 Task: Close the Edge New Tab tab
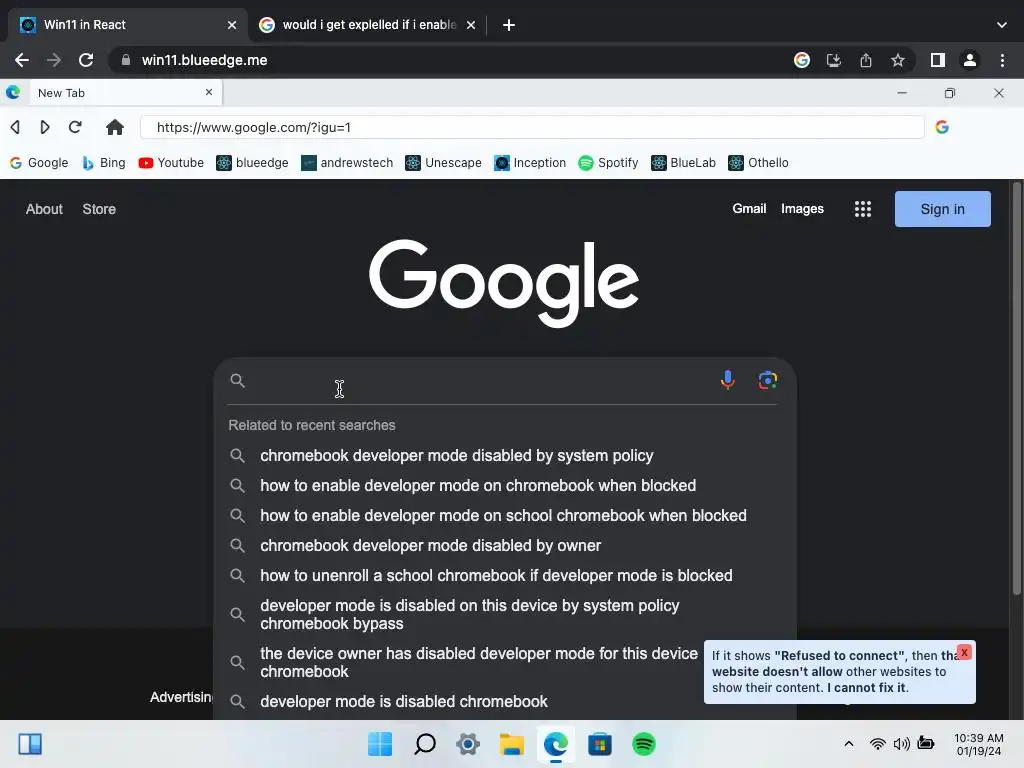[209, 92]
